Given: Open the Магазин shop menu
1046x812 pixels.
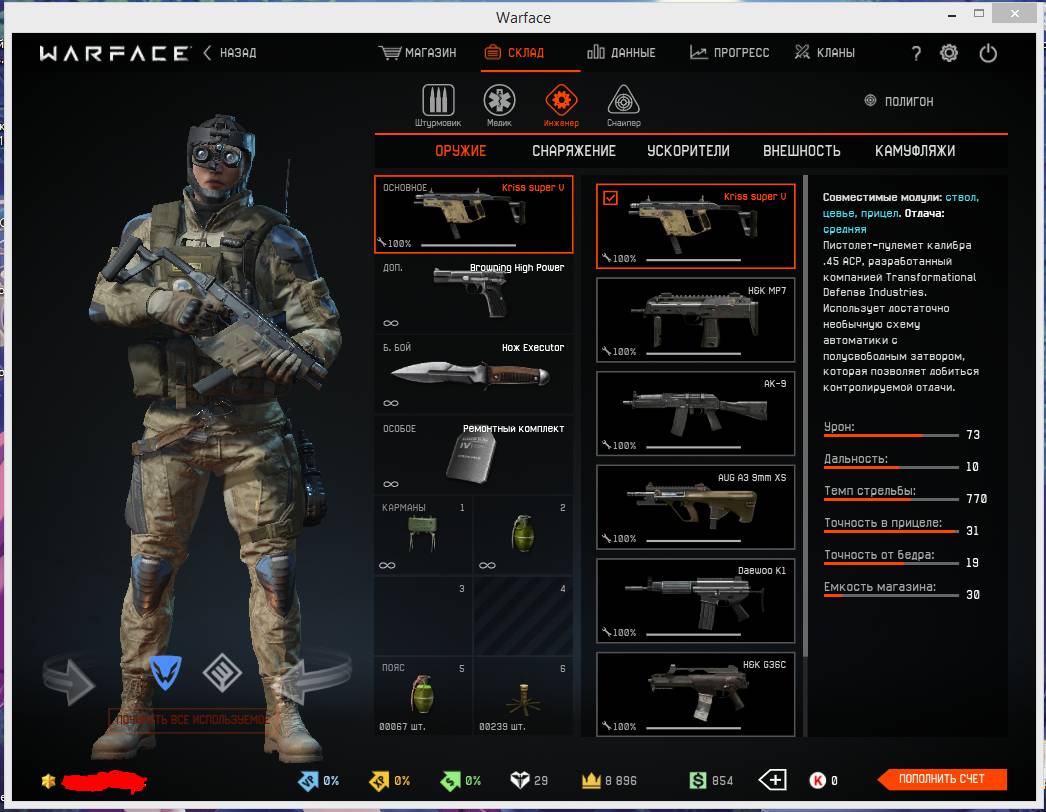Looking at the screenshot, I should coord(418,53).
